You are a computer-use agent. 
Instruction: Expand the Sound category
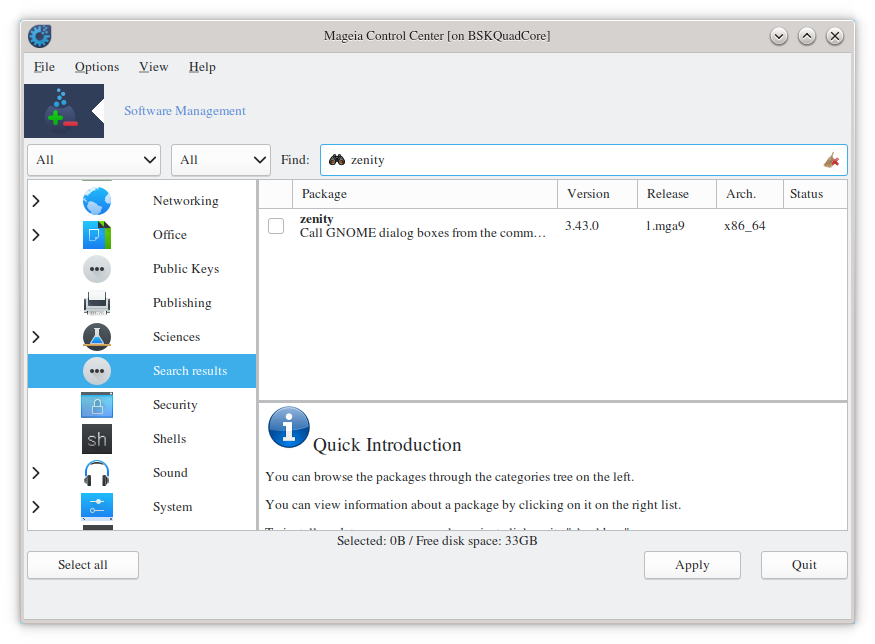pyautogui.click(x=36, y=473)
